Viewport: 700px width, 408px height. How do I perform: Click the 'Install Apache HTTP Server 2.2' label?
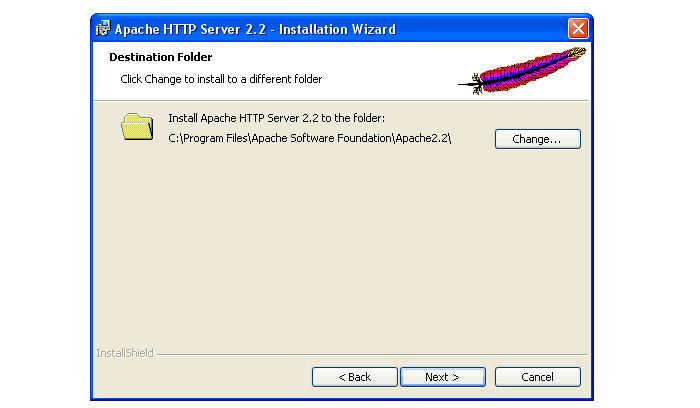(x=284, y=118)
